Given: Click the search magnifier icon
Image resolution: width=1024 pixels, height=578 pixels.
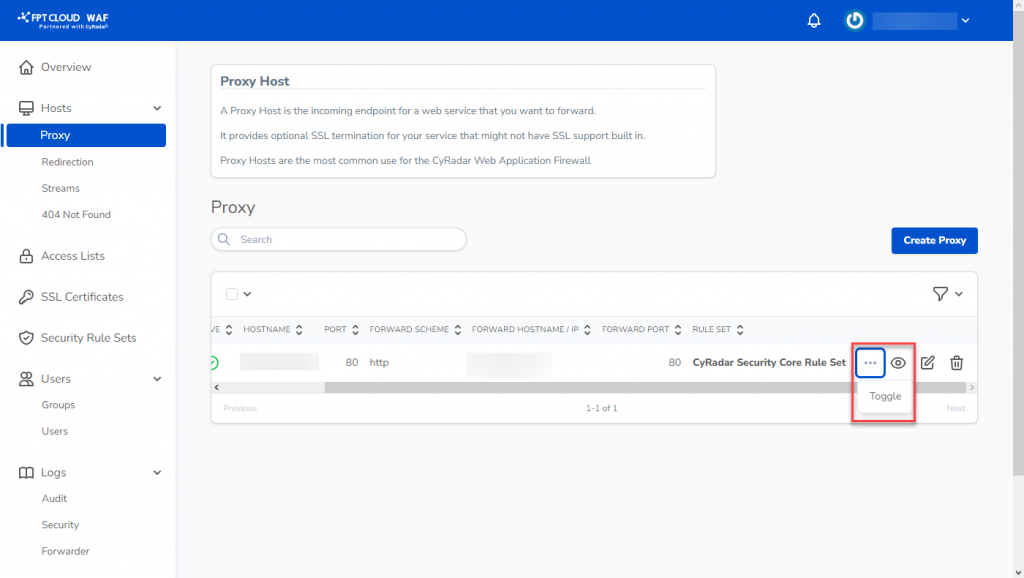Looking at the screenshot, I should [x=224, y=239].
